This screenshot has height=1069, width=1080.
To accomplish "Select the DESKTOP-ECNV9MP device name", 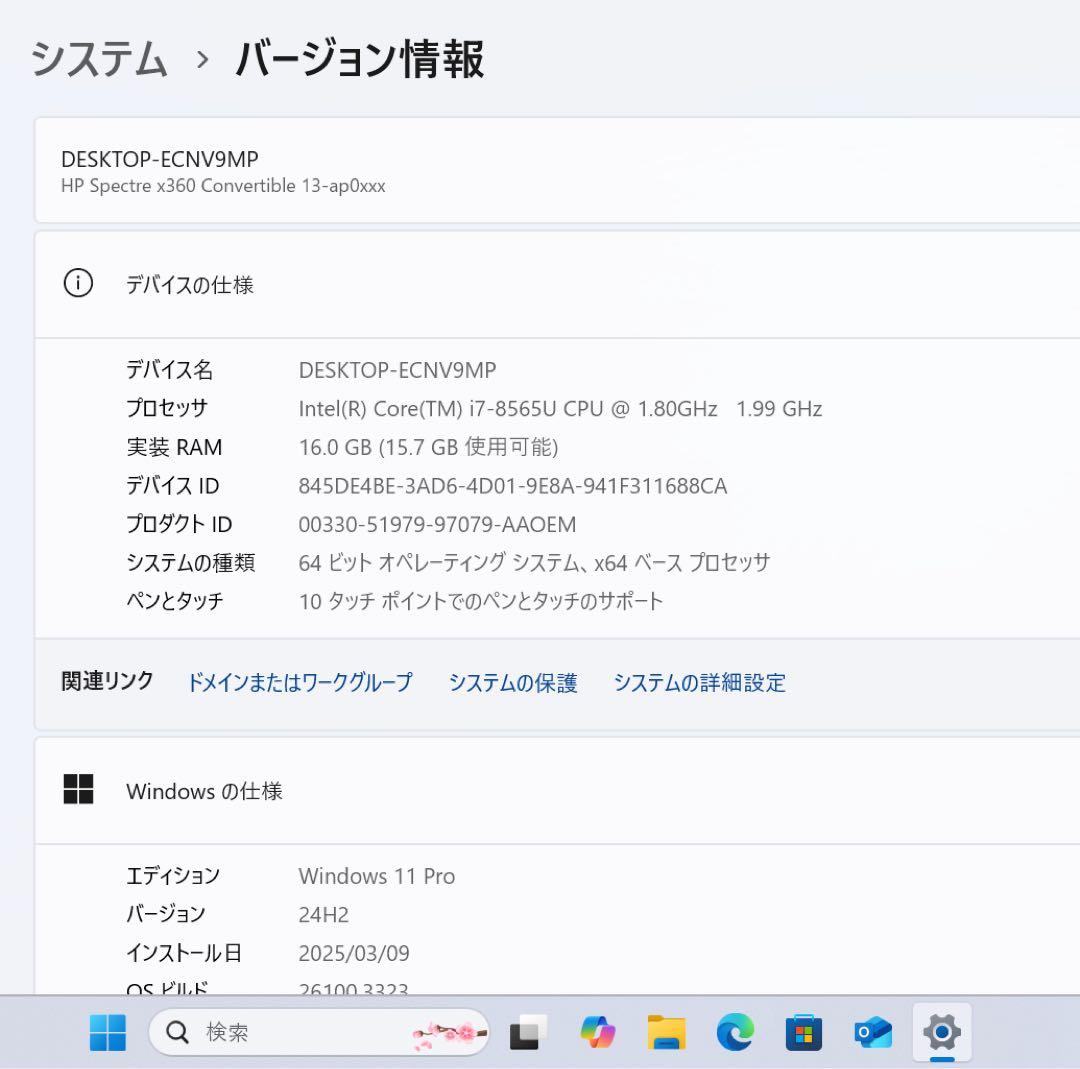I will coord(159,158).
